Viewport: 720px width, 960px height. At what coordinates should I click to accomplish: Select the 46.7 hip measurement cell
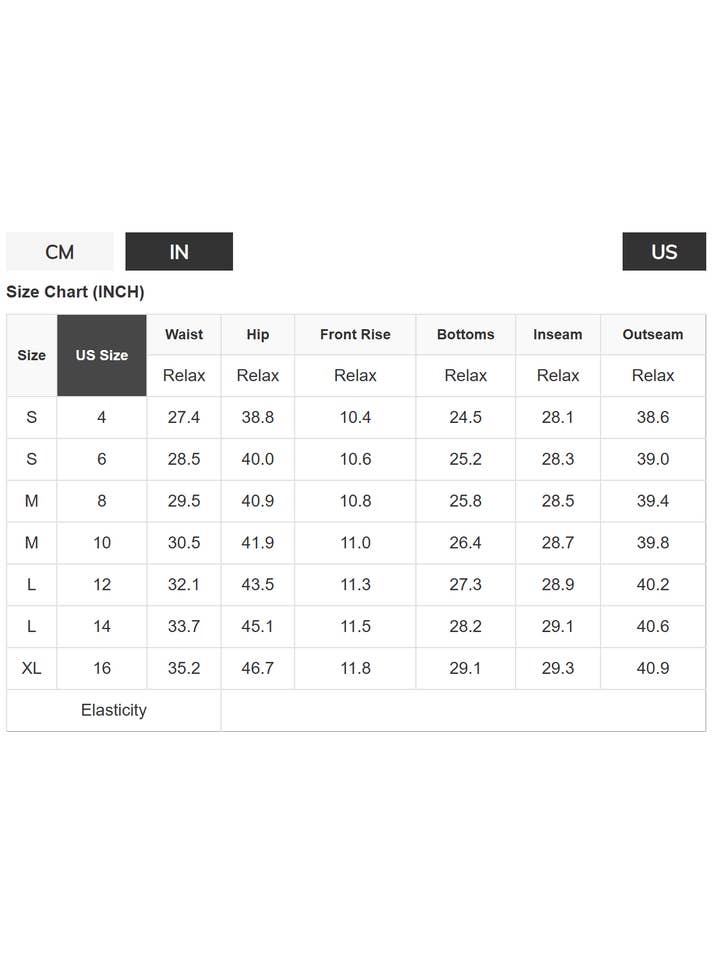(258, 668)
